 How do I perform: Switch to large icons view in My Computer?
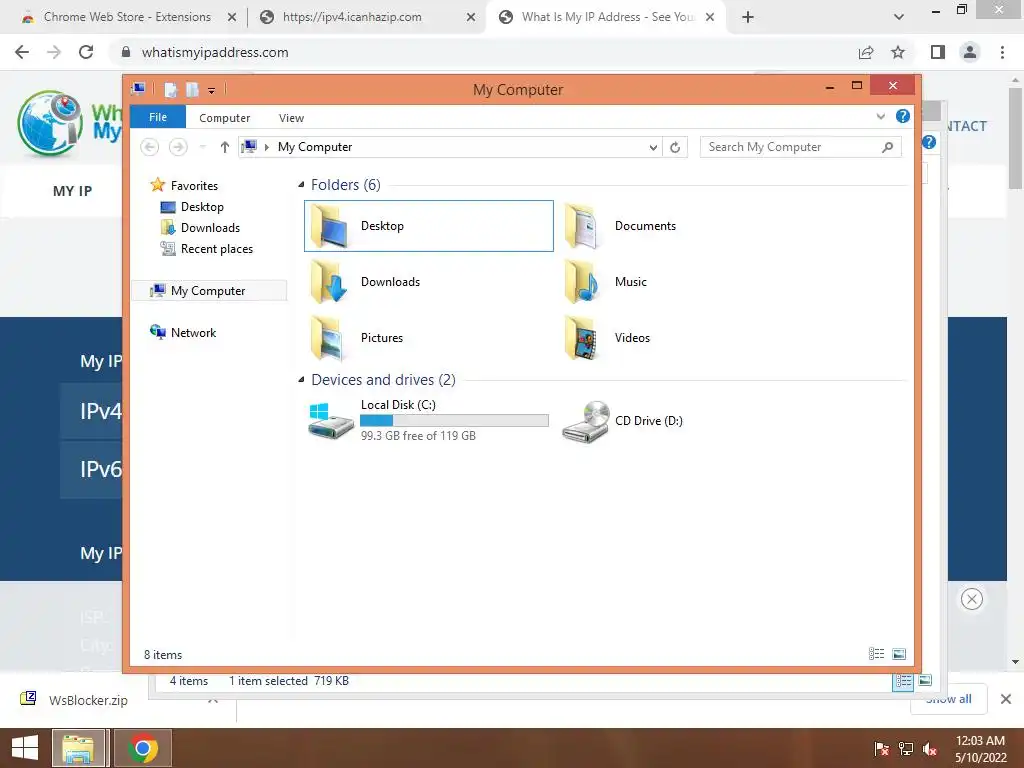pos(899,654)
